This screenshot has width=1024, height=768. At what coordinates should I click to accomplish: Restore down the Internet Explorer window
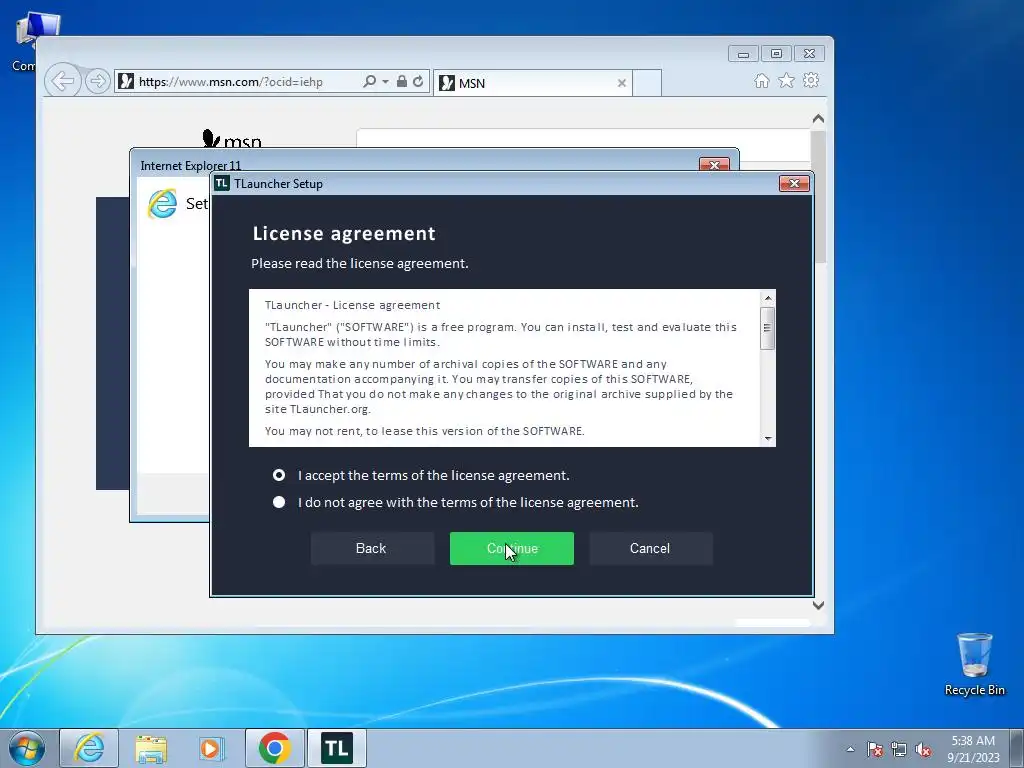point(776,54)
